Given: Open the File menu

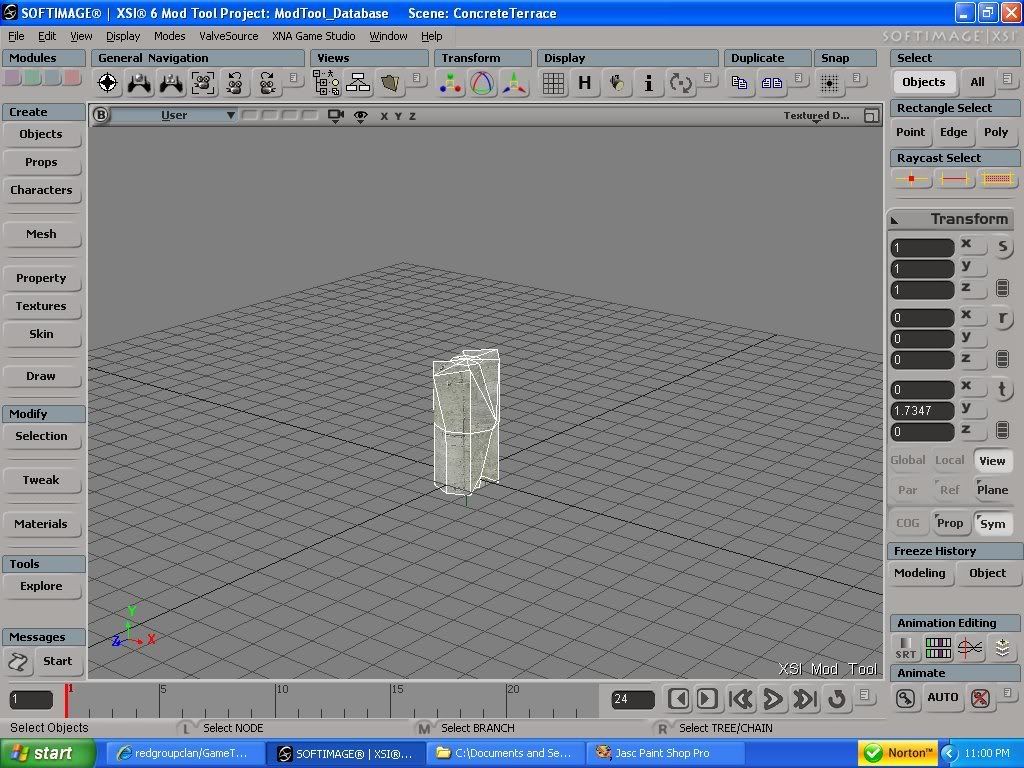Looking at the screenshot, I should tap(16, 36).
